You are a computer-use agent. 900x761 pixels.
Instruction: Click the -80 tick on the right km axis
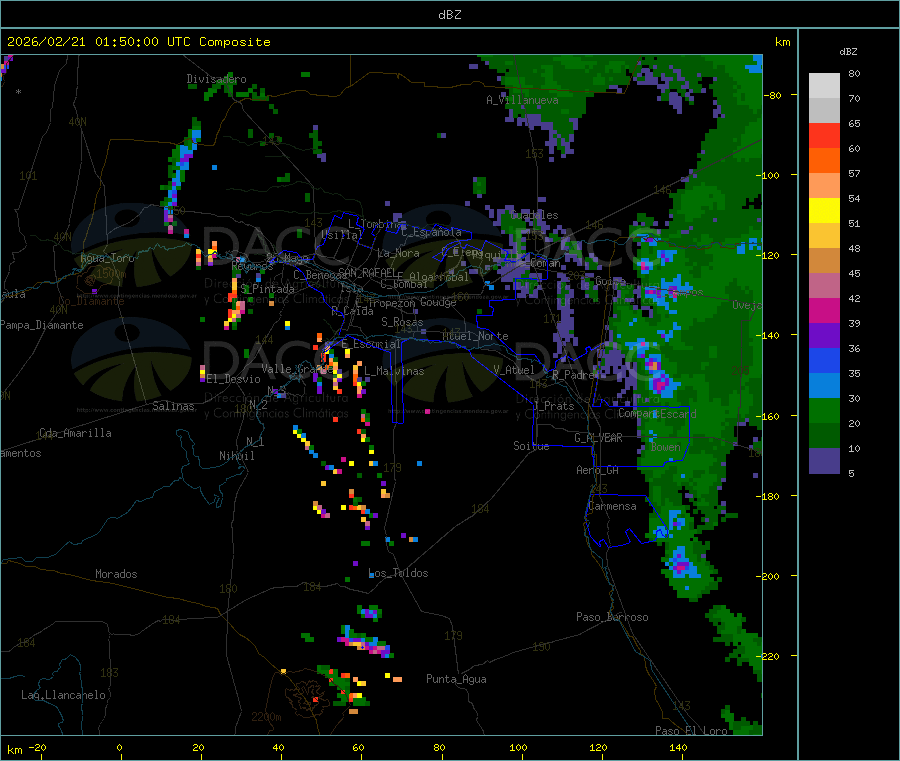tap(772, 95)
